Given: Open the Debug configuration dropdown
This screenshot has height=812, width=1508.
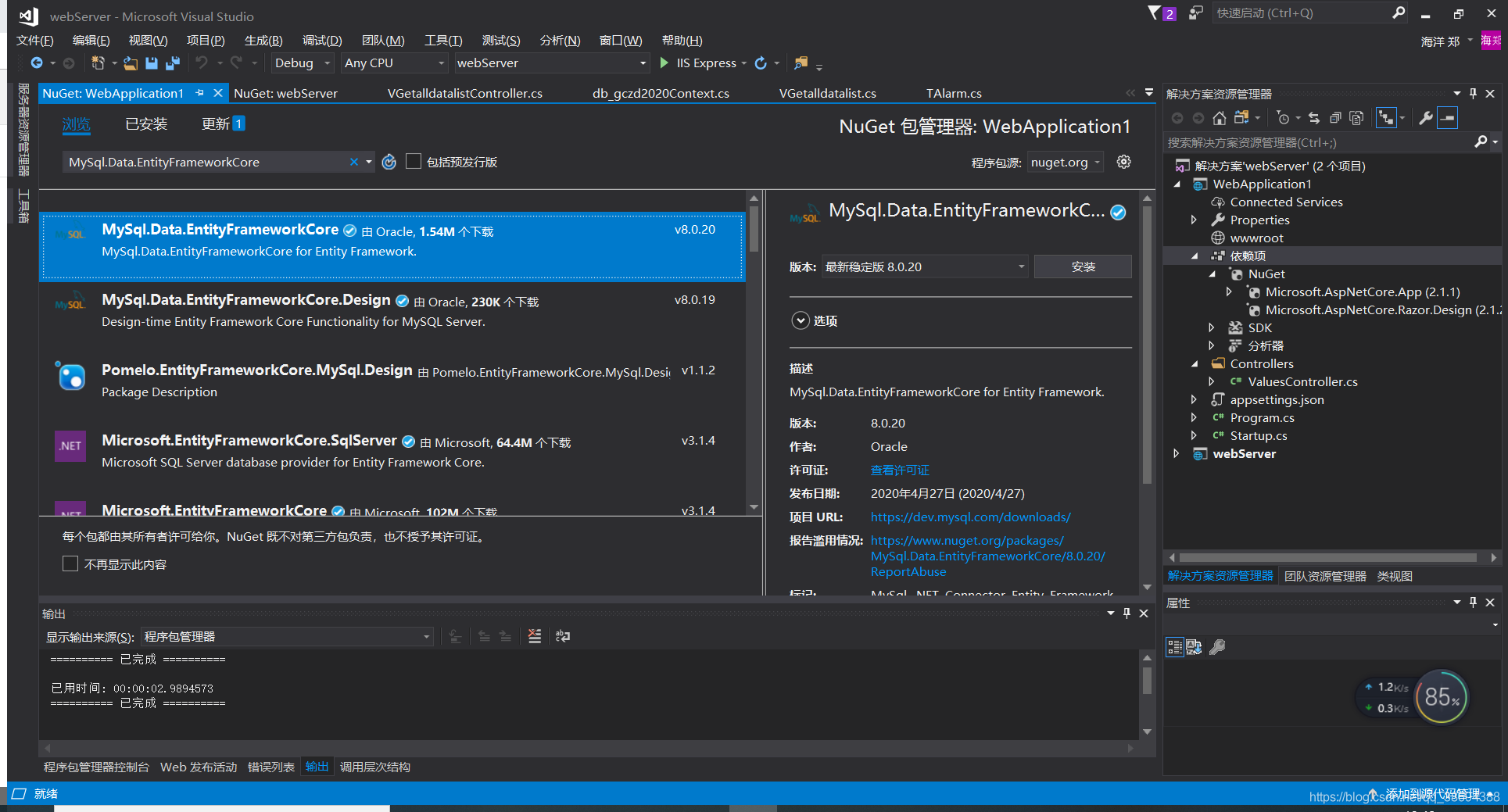Looking at the screenshot, I should (303, 63).
